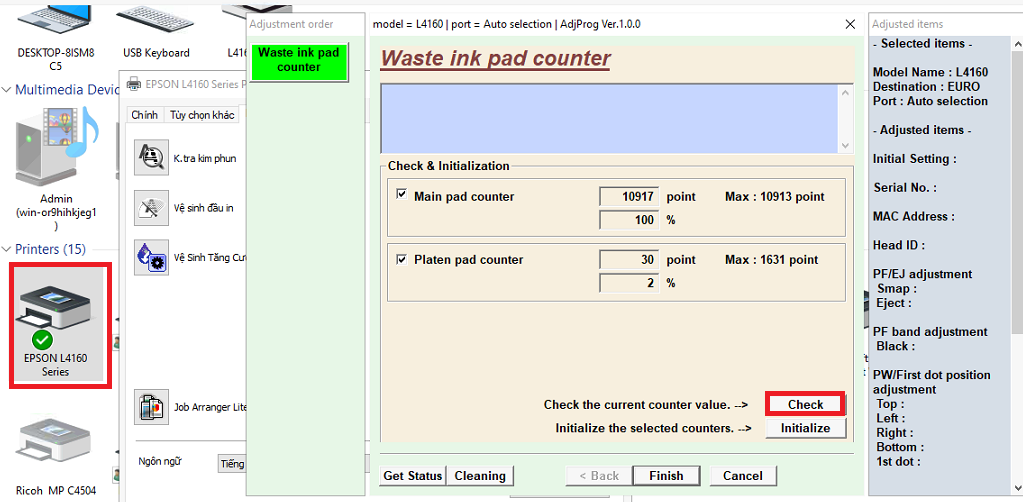This screenshot has width=1023, height=502.
Task: Click the Cancel button
Action: point(743,476)
